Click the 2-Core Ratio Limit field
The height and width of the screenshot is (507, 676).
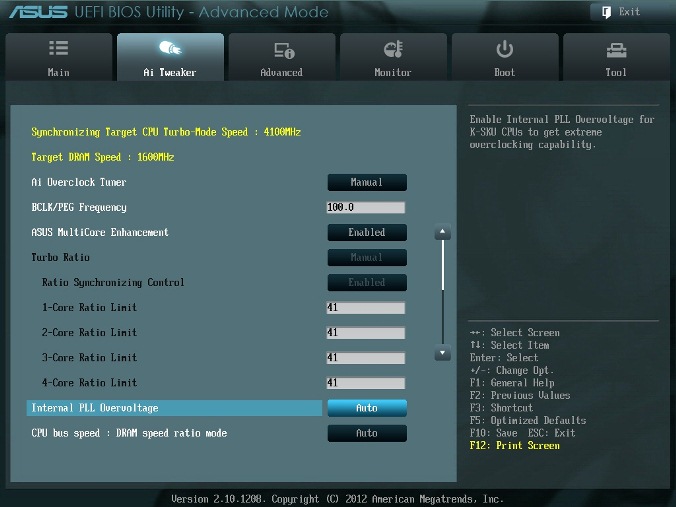(366, 332)
